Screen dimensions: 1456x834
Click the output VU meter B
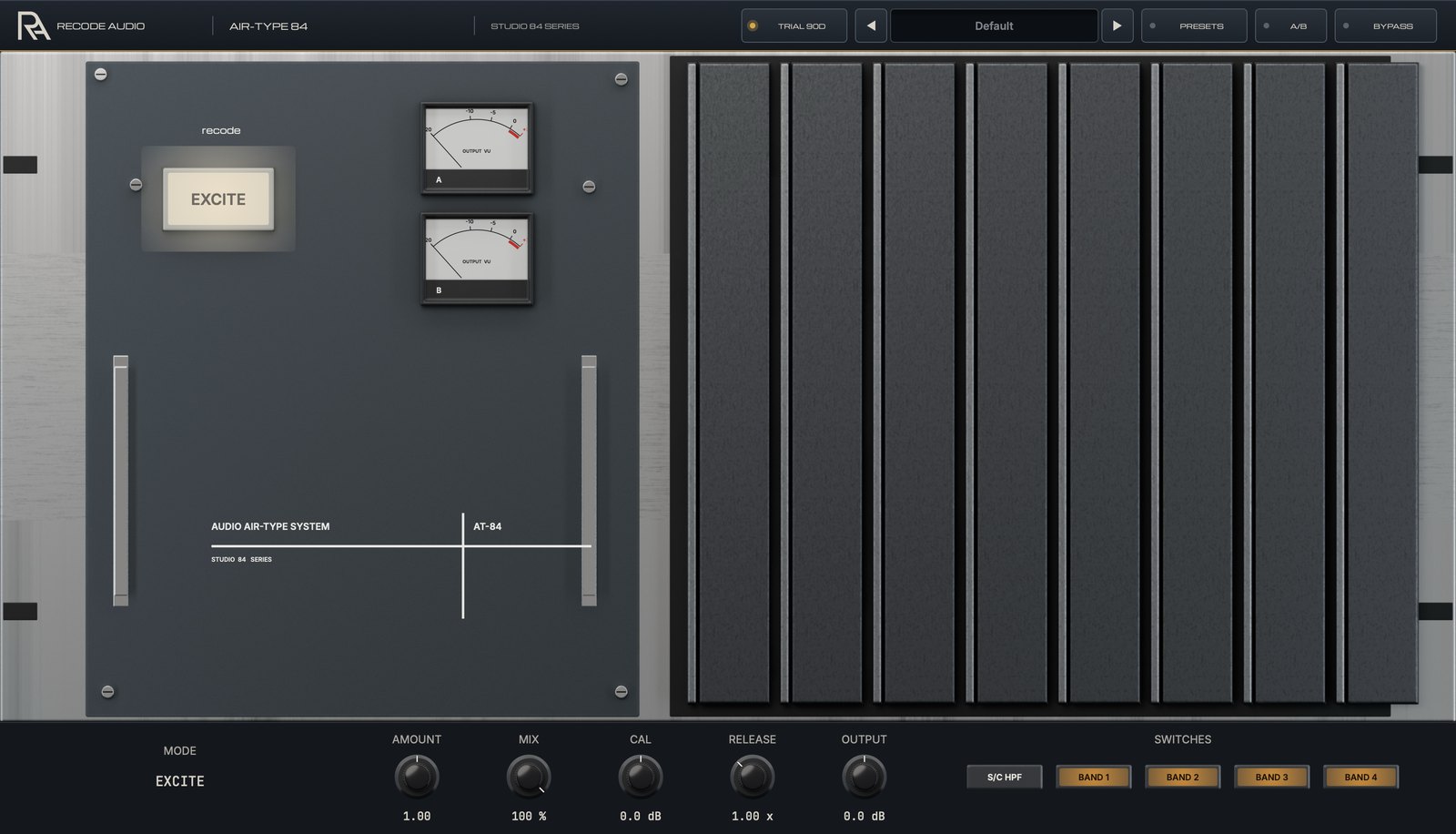[x=477, y=259]
